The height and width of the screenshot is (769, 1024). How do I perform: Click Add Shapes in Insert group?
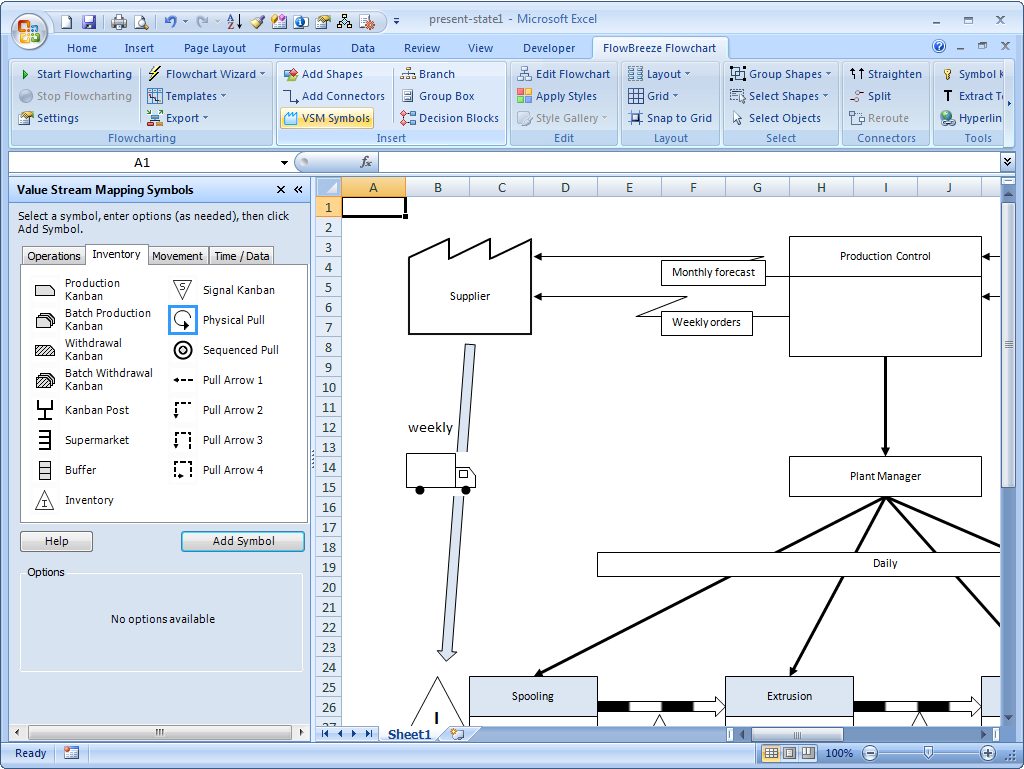coord(323,74)
